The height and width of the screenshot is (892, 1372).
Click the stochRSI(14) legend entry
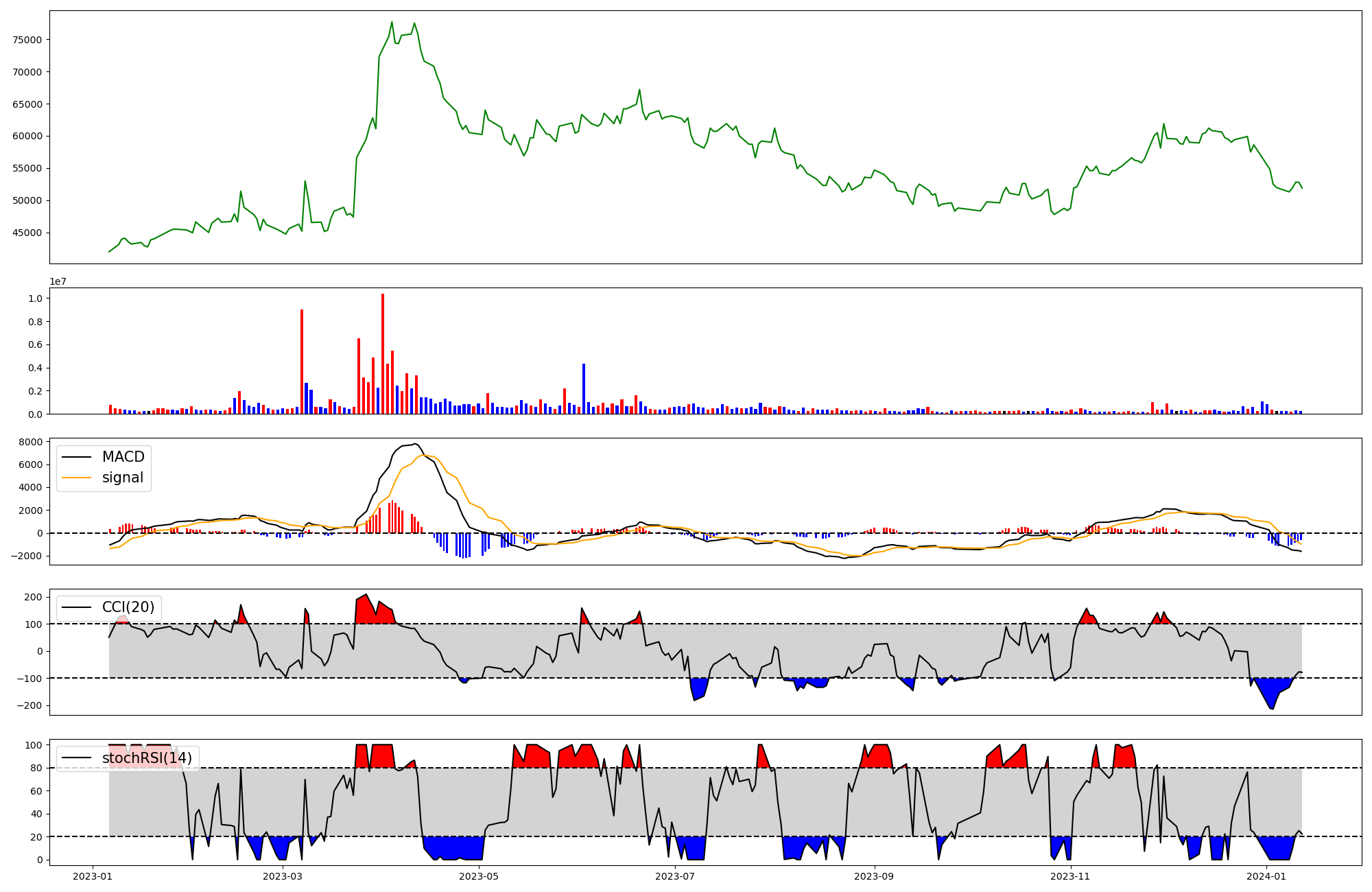(147, 758)
